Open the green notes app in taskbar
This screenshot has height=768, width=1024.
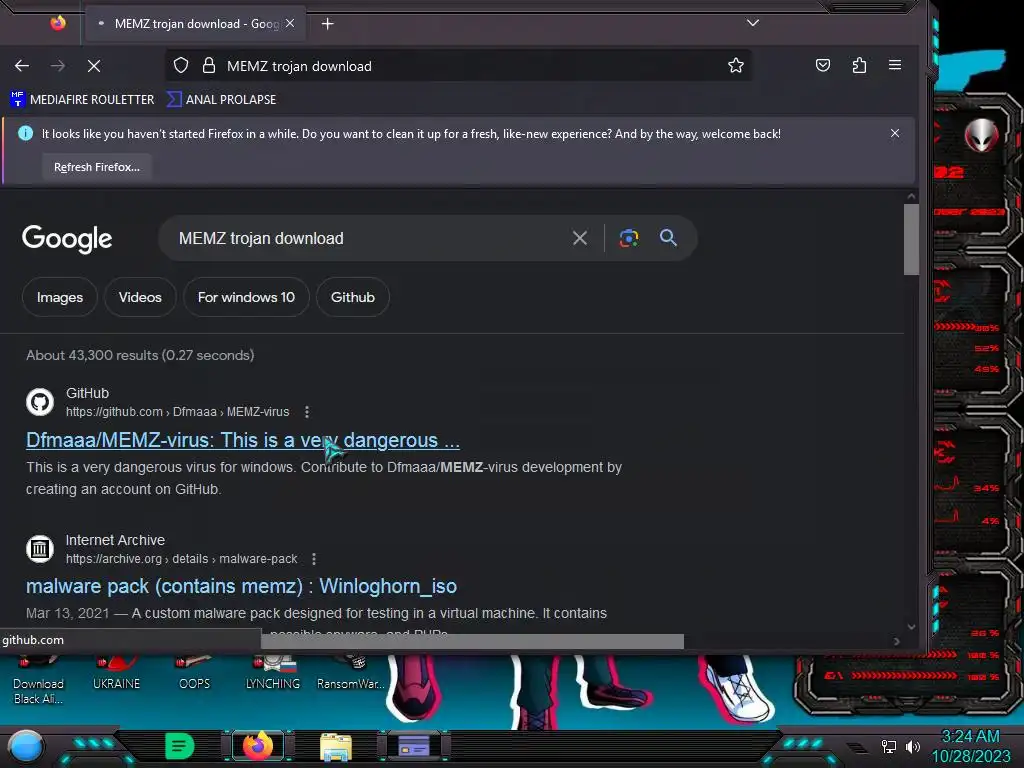tap(180, 746)
